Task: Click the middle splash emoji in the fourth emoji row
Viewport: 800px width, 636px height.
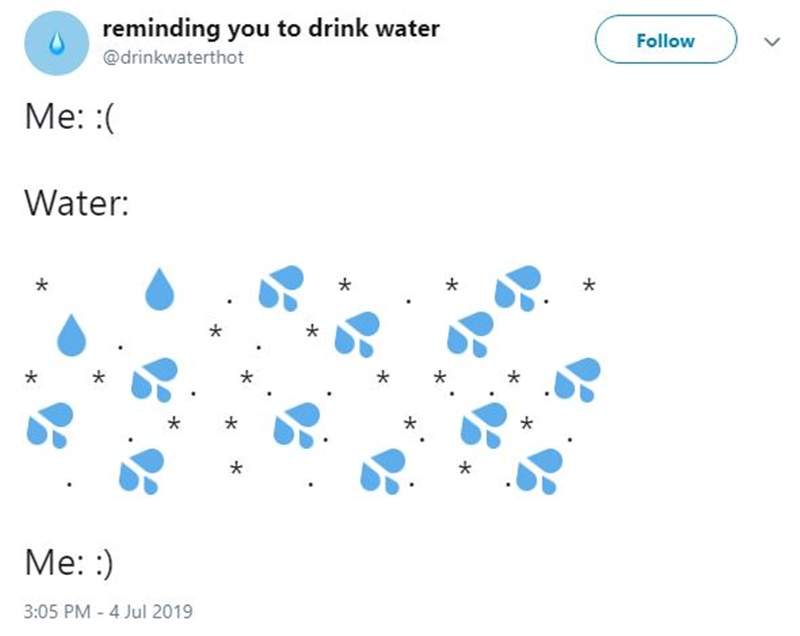Action: (296, 425)
